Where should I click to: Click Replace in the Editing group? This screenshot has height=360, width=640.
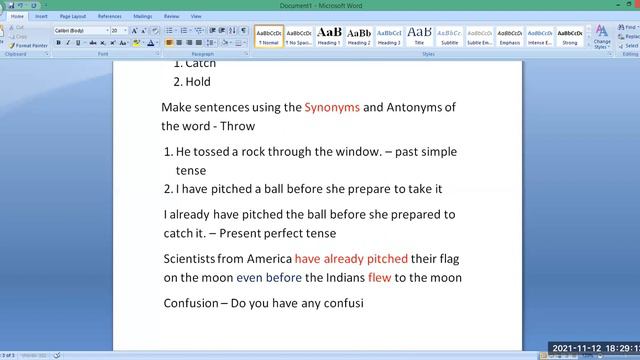pyautogui.click(x=628, y=36)
